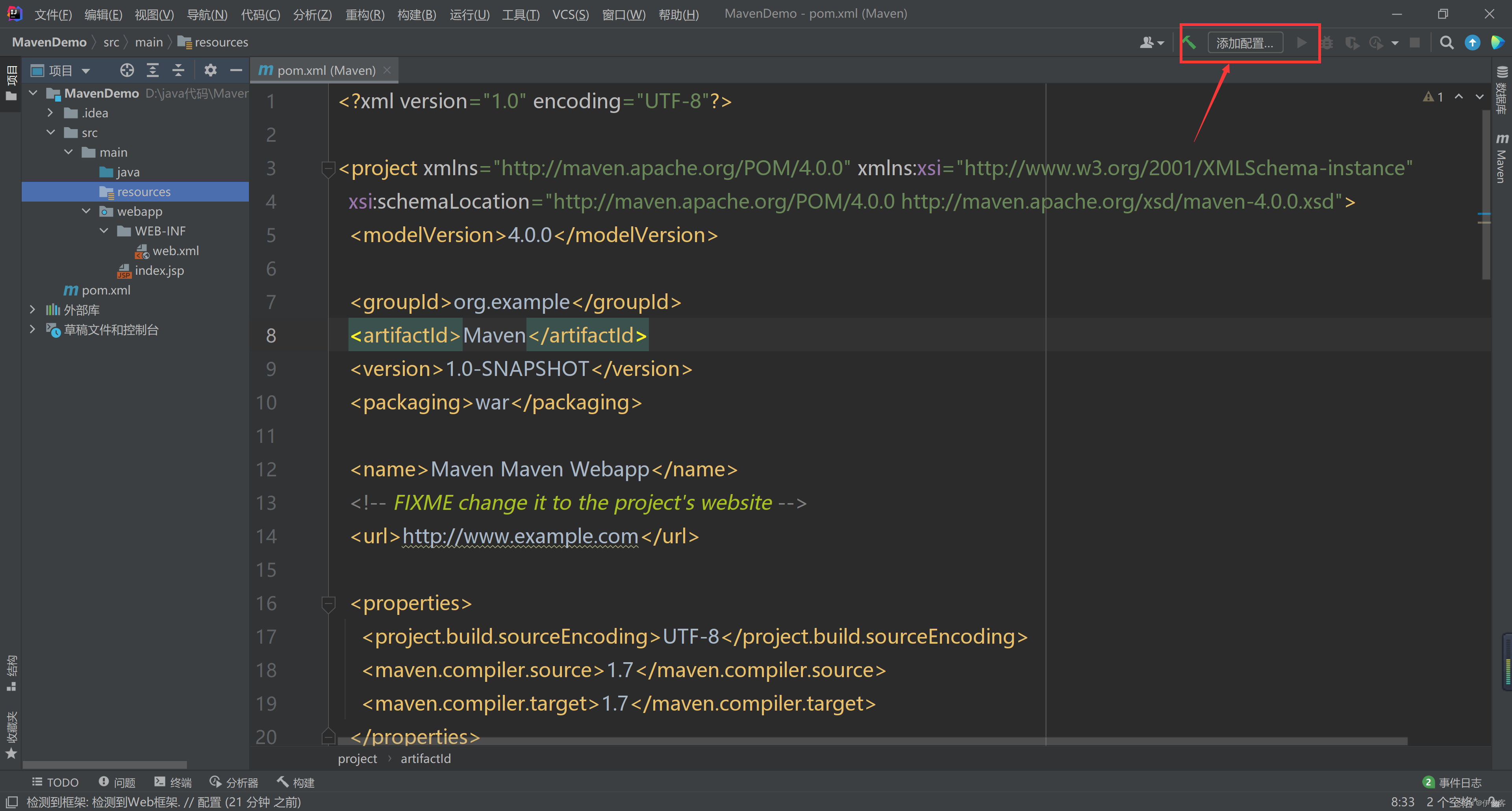Click the blue update arrow icon
The image size is (1512, 811).
coord(1472,42)
